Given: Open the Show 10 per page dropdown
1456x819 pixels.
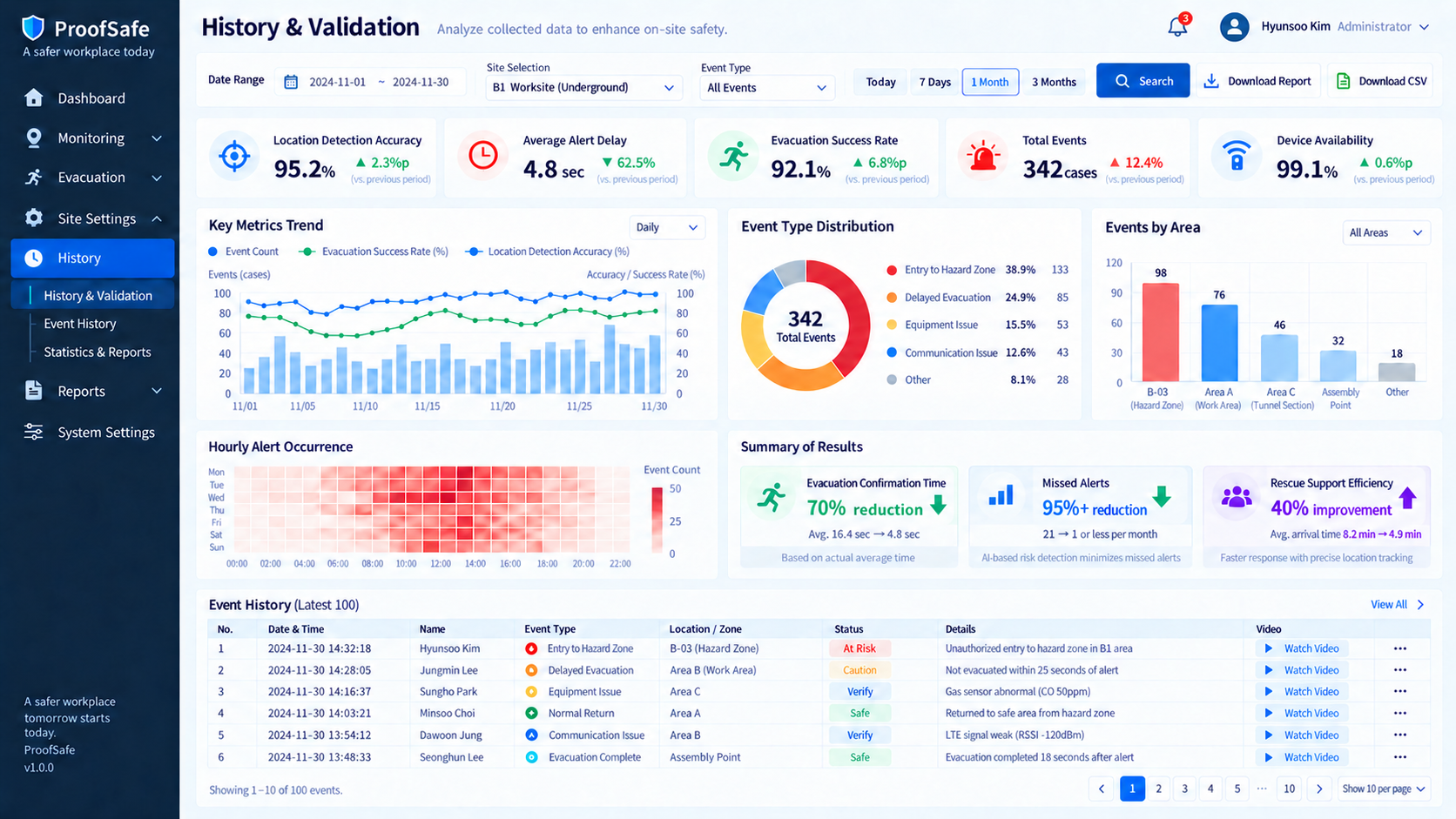Looking at the screenshot, I should click(x=1384, y=789).
